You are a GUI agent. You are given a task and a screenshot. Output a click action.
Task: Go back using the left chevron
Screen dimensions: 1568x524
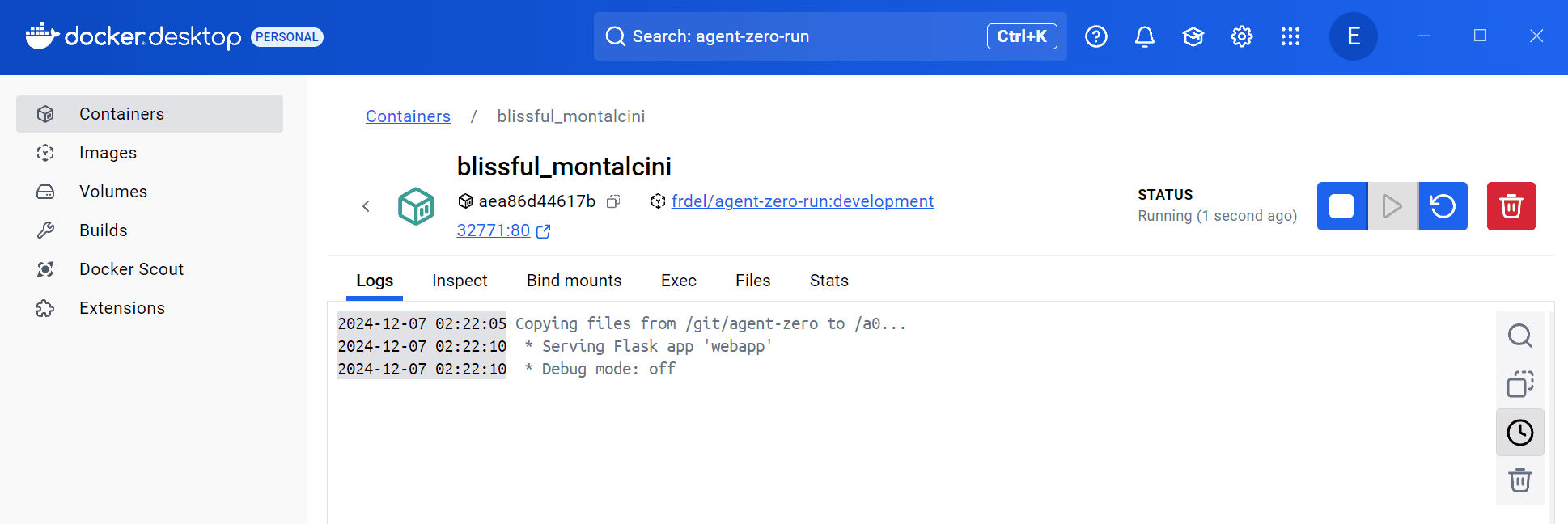[x=366, y=206]
